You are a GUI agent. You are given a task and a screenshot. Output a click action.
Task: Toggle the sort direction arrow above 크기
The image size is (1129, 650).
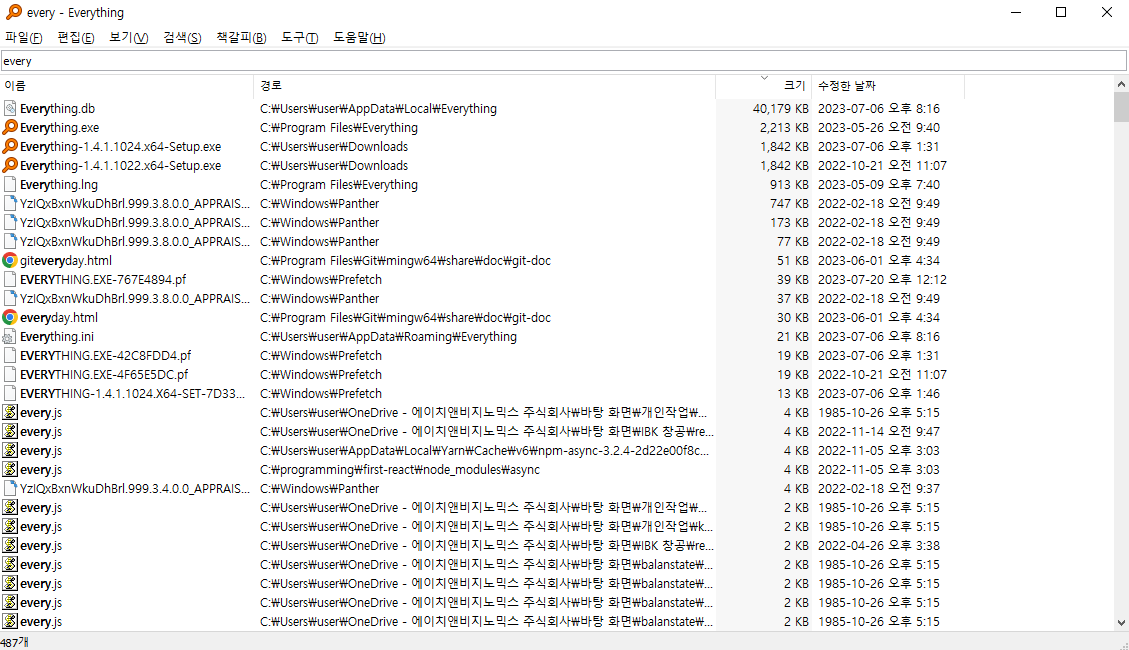click(x=764, y=78)
